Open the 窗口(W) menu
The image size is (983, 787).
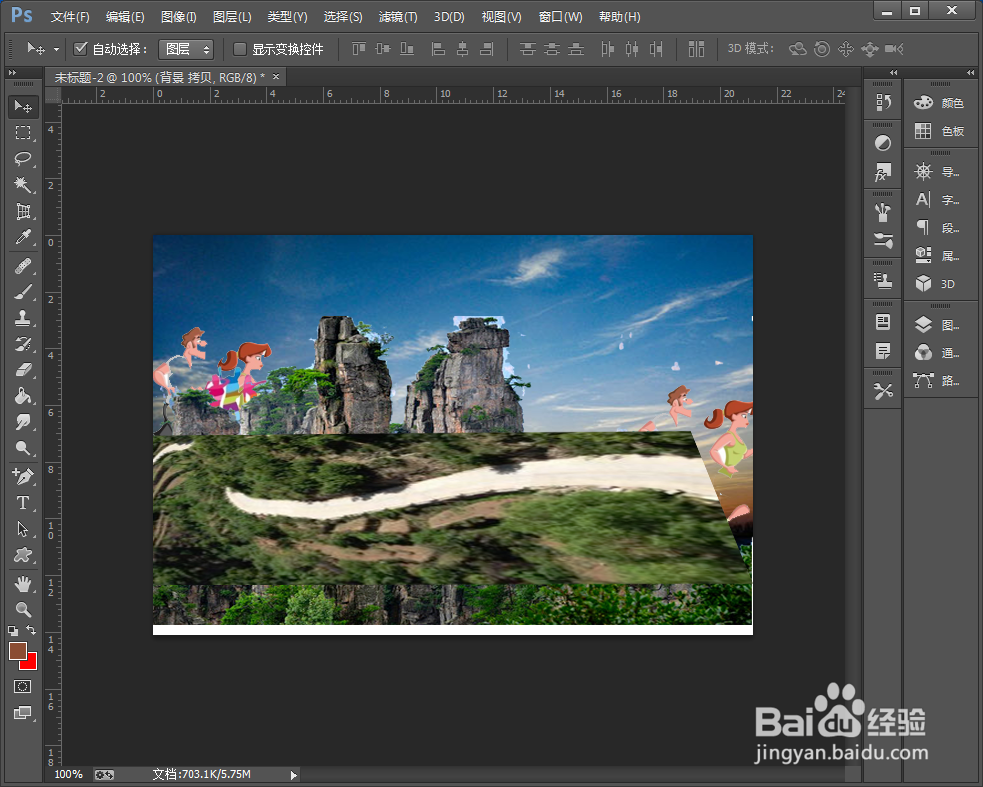pyautogui.click(x=560, y=17)
